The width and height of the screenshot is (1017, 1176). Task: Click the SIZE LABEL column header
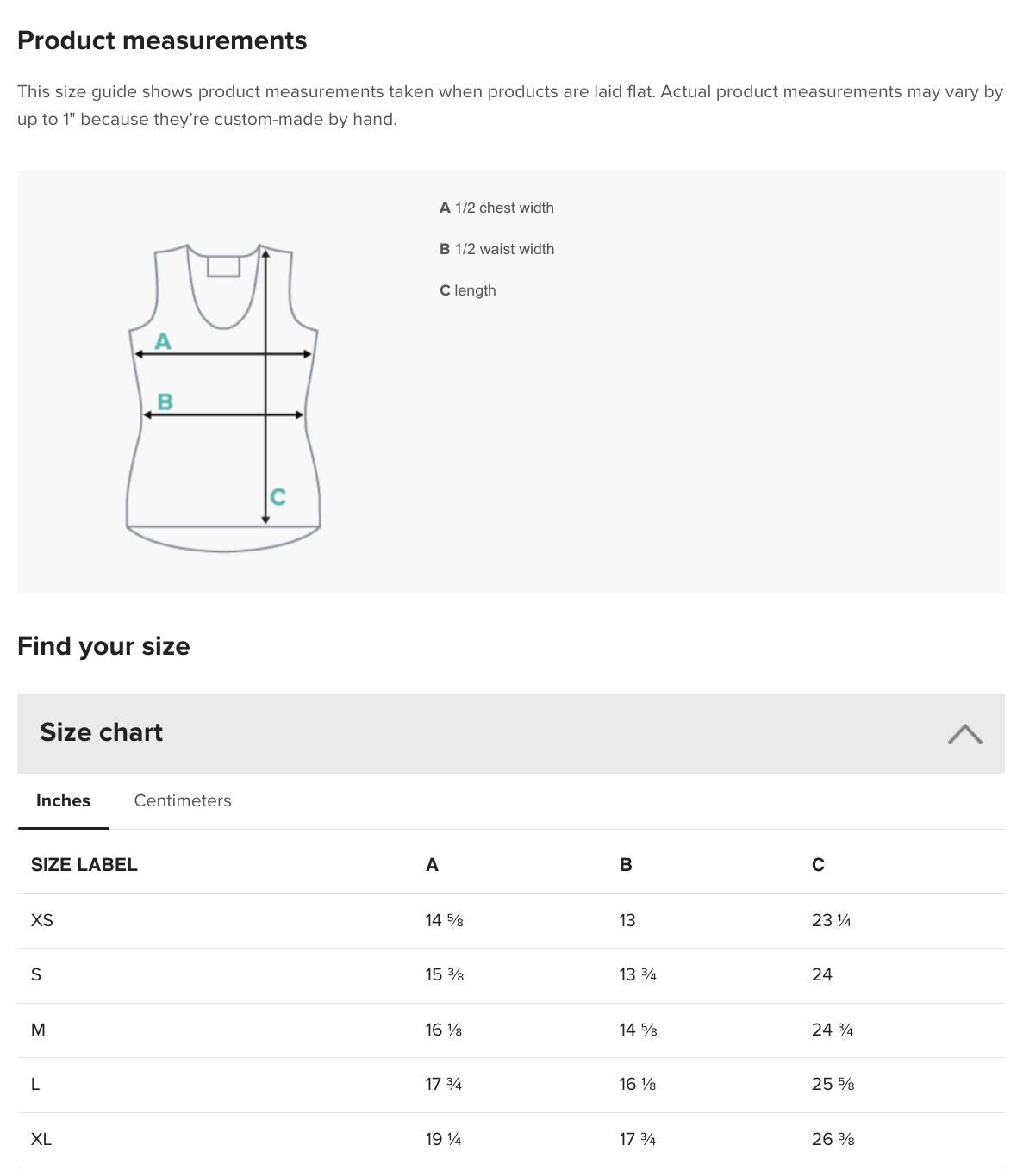coord(85,865)
